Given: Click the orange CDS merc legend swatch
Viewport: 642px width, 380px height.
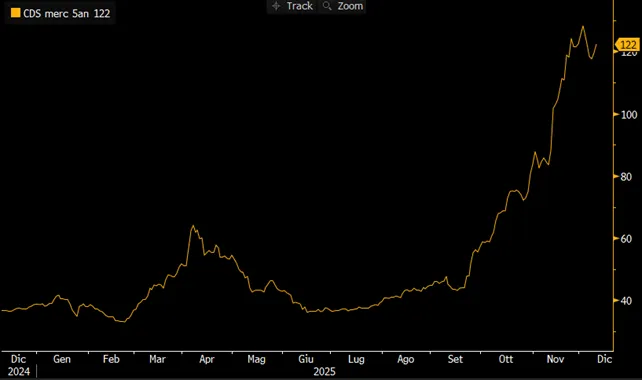Looking at the screenshot, I should tap(16, 13).
